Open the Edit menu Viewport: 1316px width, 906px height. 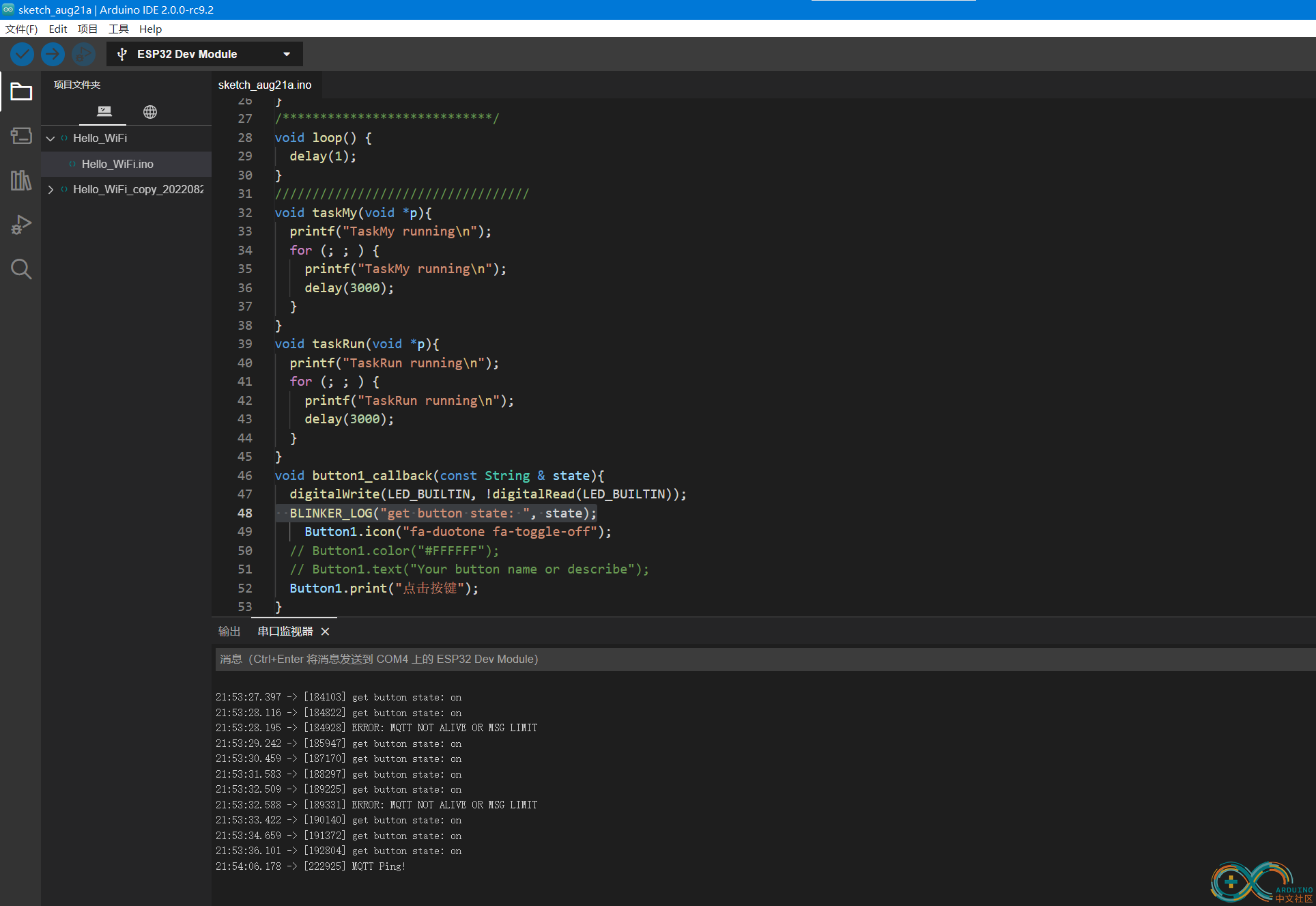click(x=58, y=29)
